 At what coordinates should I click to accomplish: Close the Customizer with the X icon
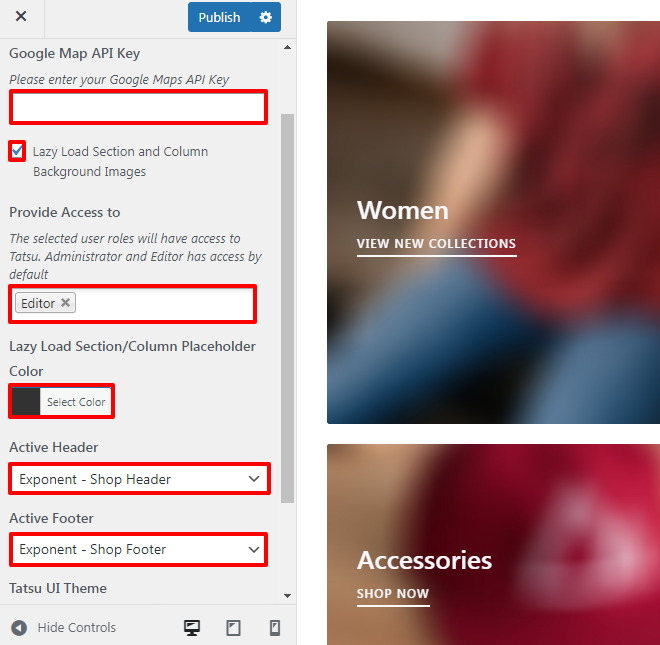(21, 16)
